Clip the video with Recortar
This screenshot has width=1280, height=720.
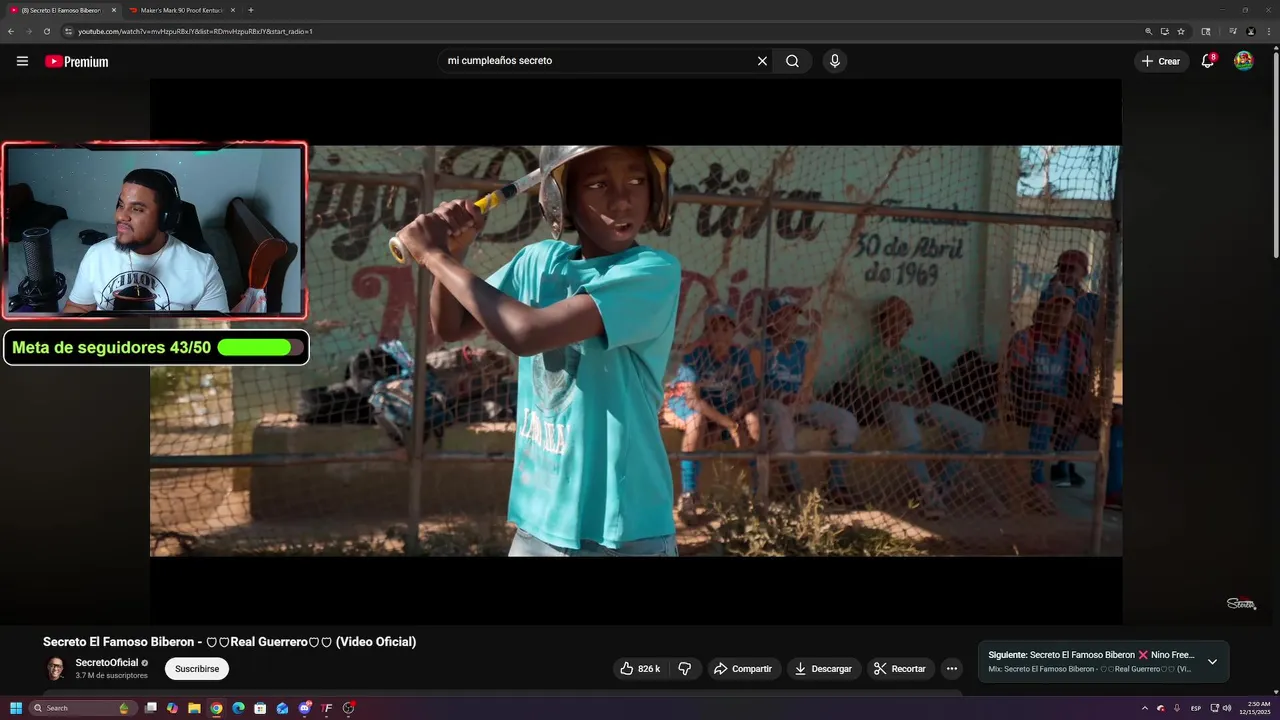click(x=900, y=668)
